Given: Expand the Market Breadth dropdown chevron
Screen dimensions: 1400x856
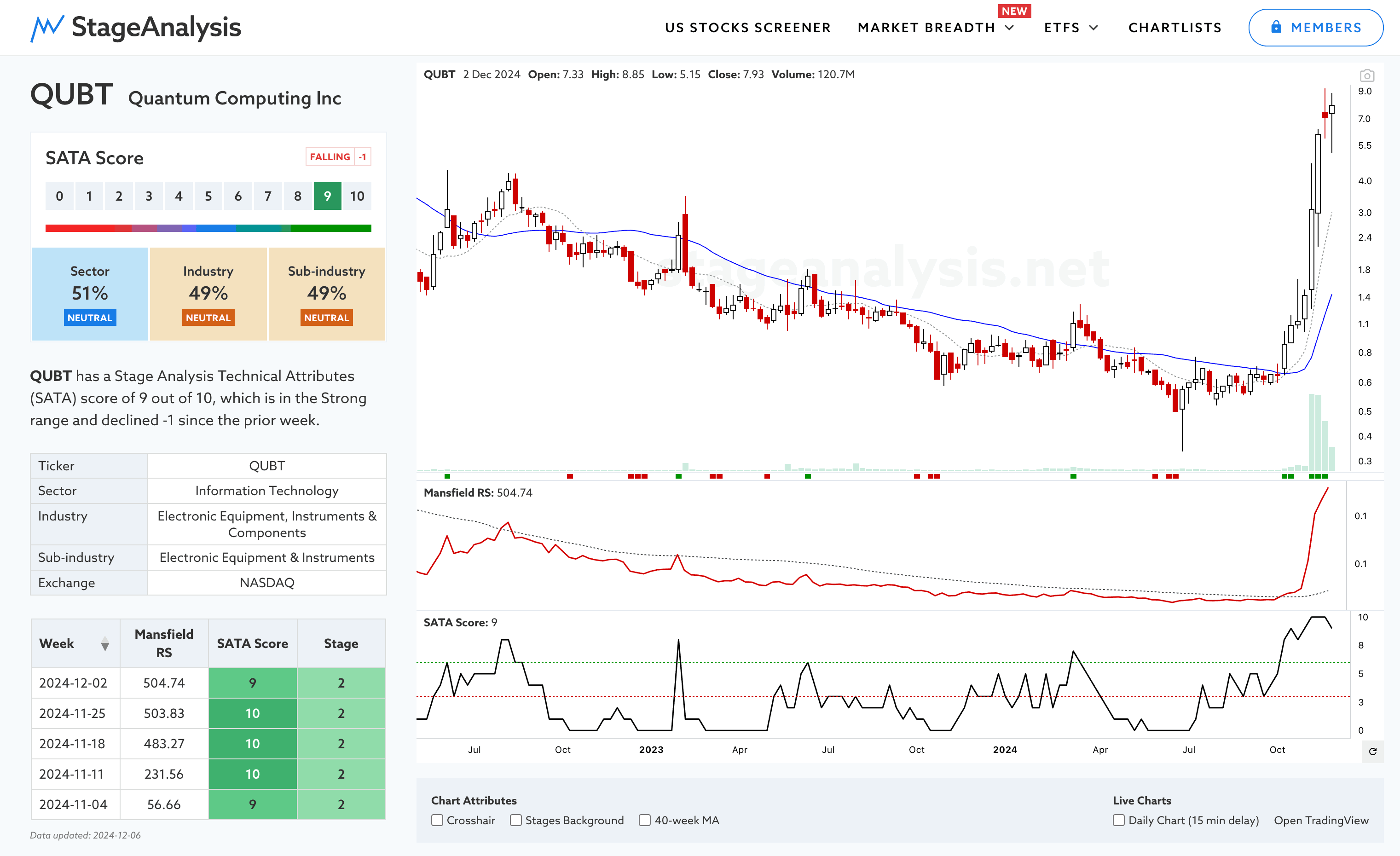Looking at the screenshot, I should click(x=1010, y=28).
